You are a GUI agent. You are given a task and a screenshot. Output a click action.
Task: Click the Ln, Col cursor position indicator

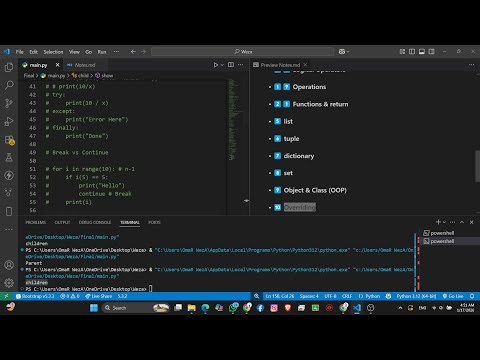(x=280, y=296)
